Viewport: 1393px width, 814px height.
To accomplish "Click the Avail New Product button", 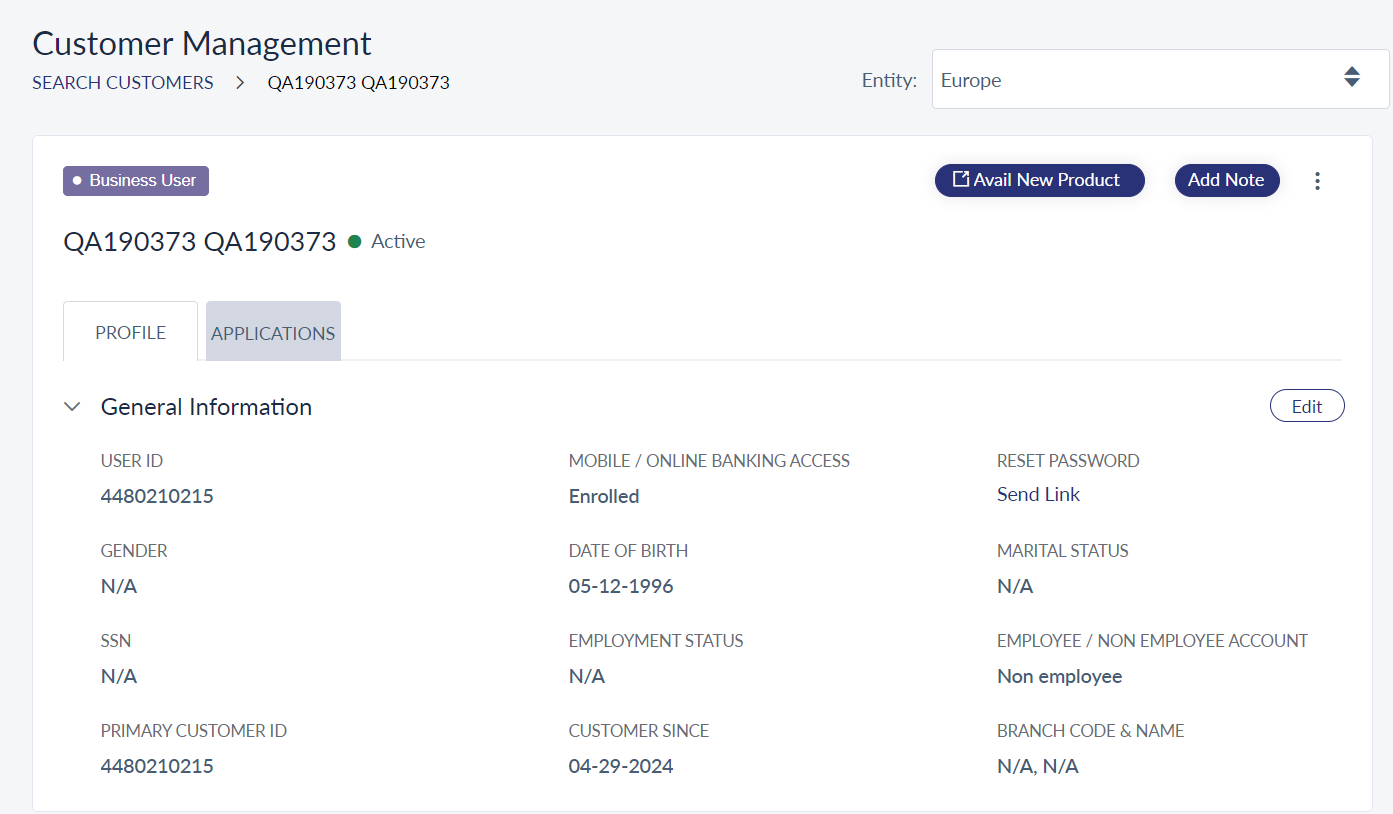I will click(x=1039, y=180).
